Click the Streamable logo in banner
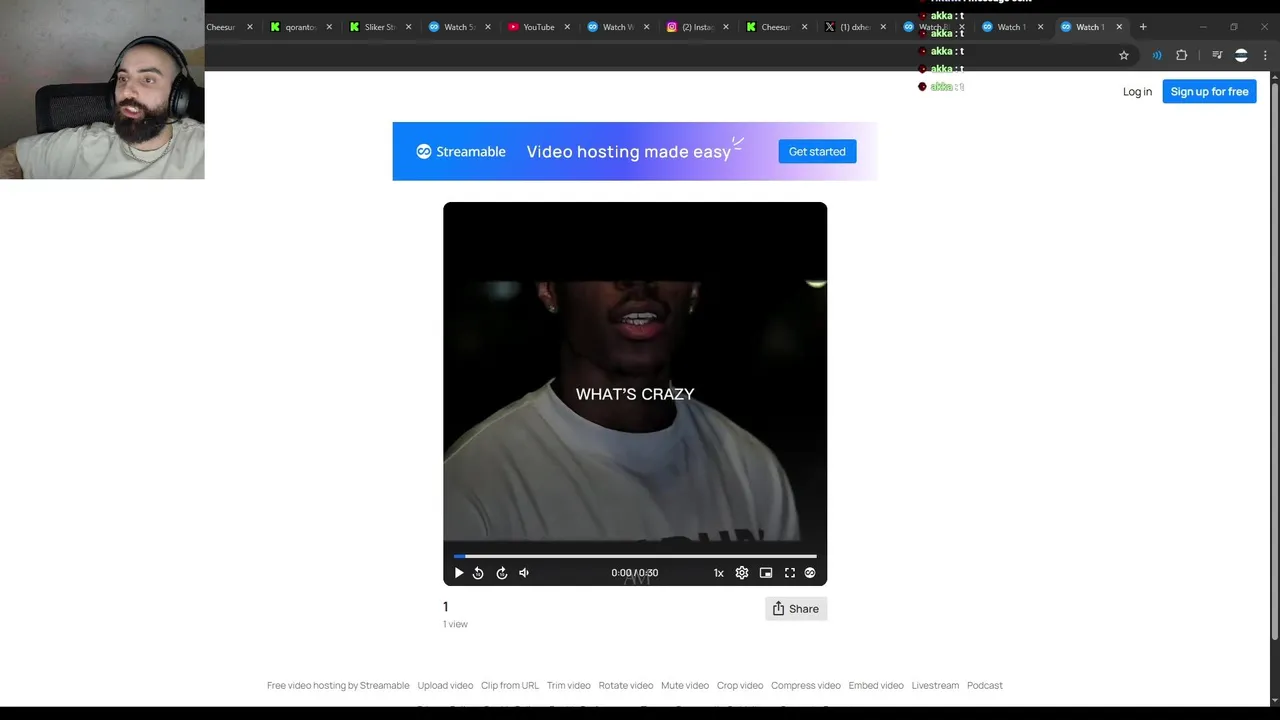 [x=461, y=151]
